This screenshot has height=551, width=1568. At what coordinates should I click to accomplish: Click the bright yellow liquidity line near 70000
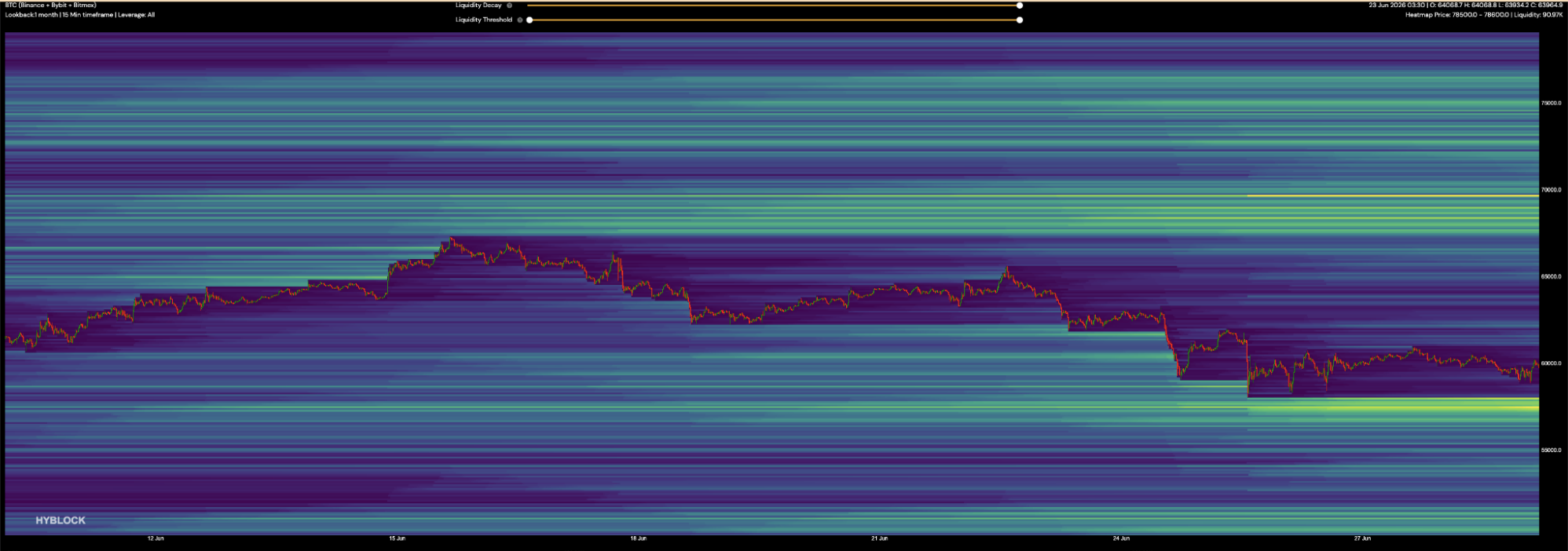(x=1393, y=195)
